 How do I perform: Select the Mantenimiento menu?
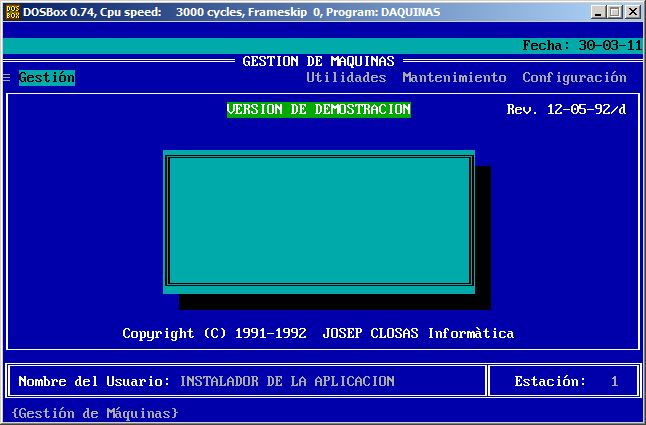tap(454, 78)
